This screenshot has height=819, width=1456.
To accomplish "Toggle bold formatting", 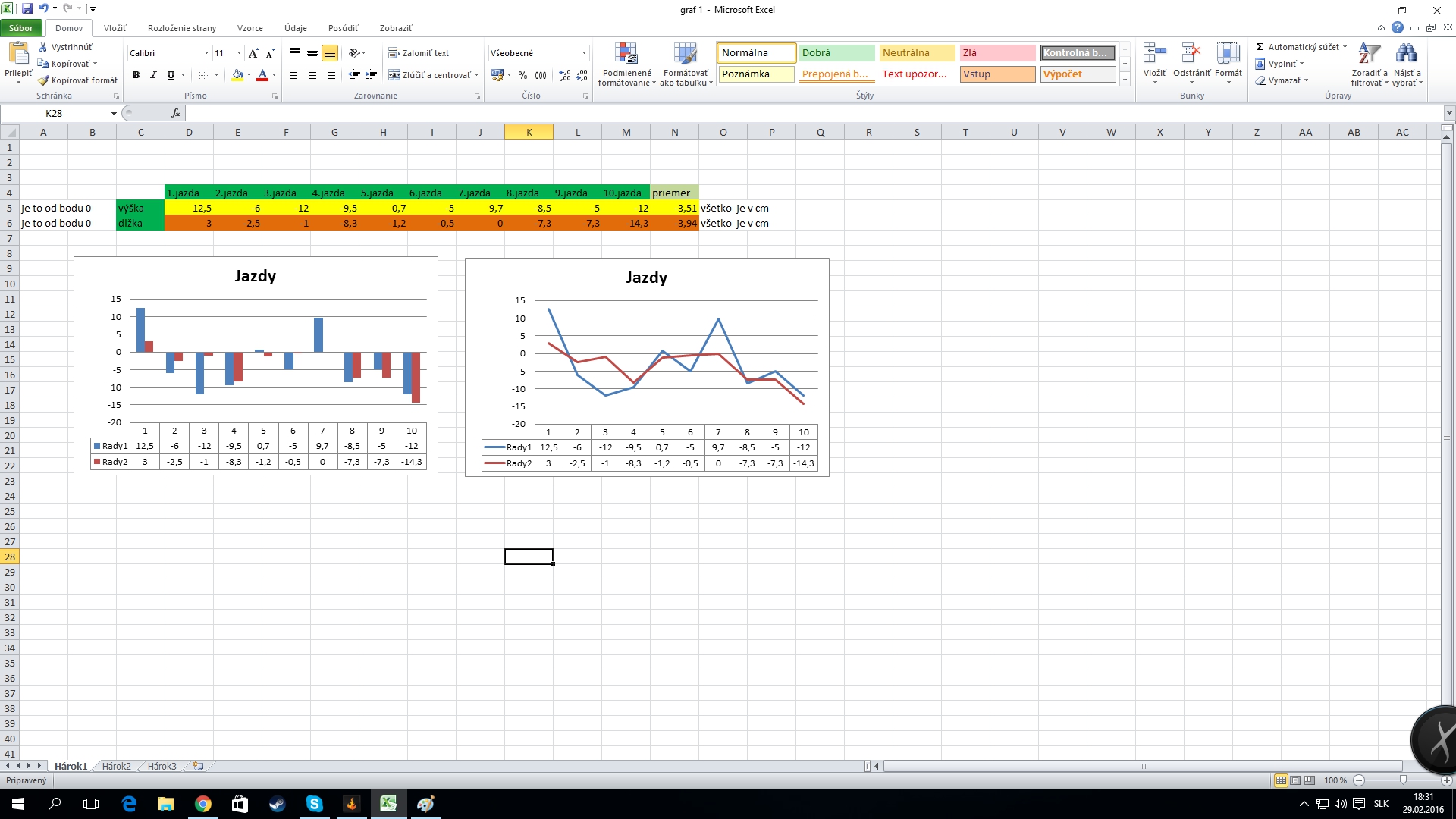I will pyautogui.click(x=136, y=75).
